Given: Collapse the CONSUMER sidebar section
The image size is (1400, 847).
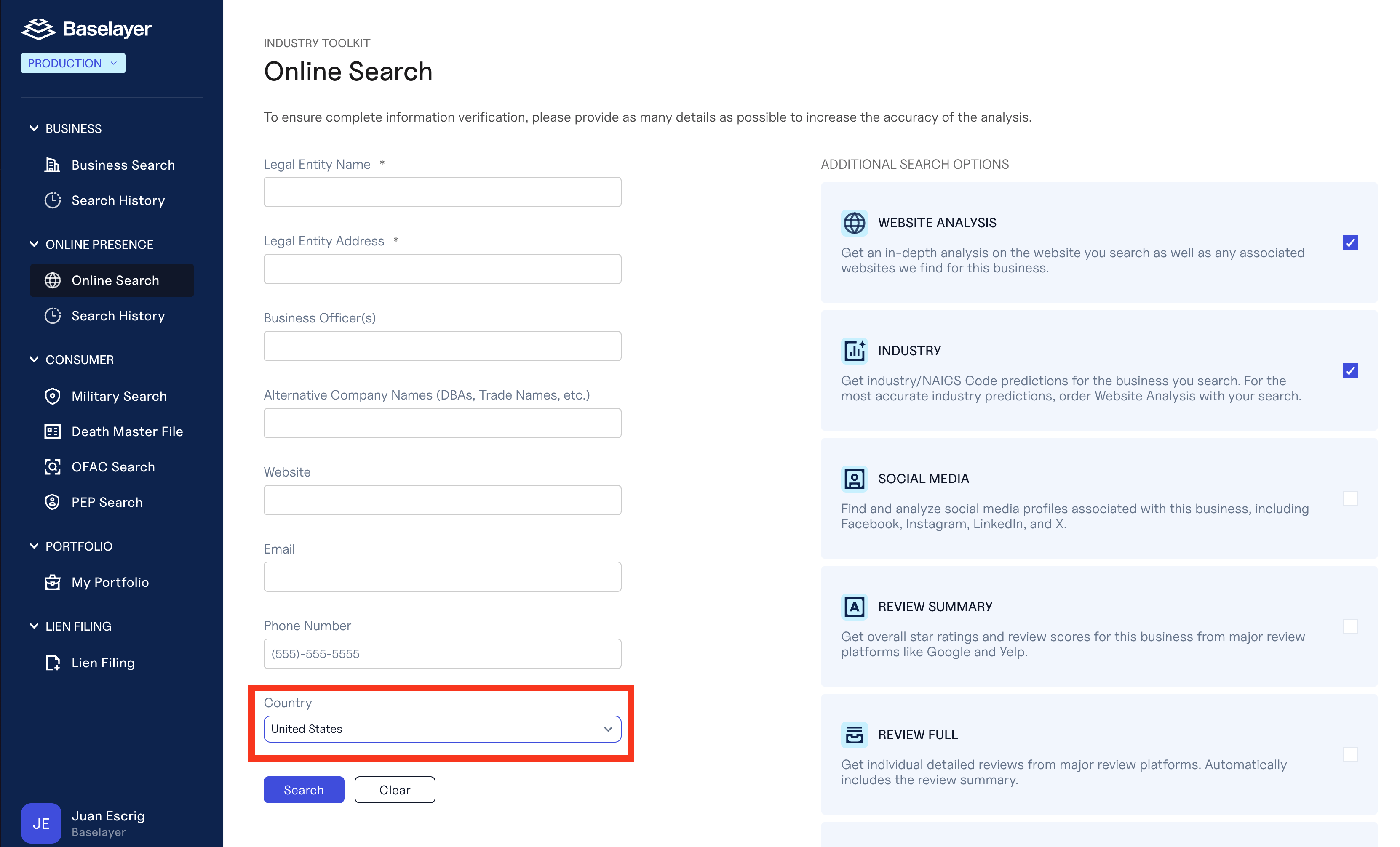Looking at the screenshot, I should click(x=34, y=360).
